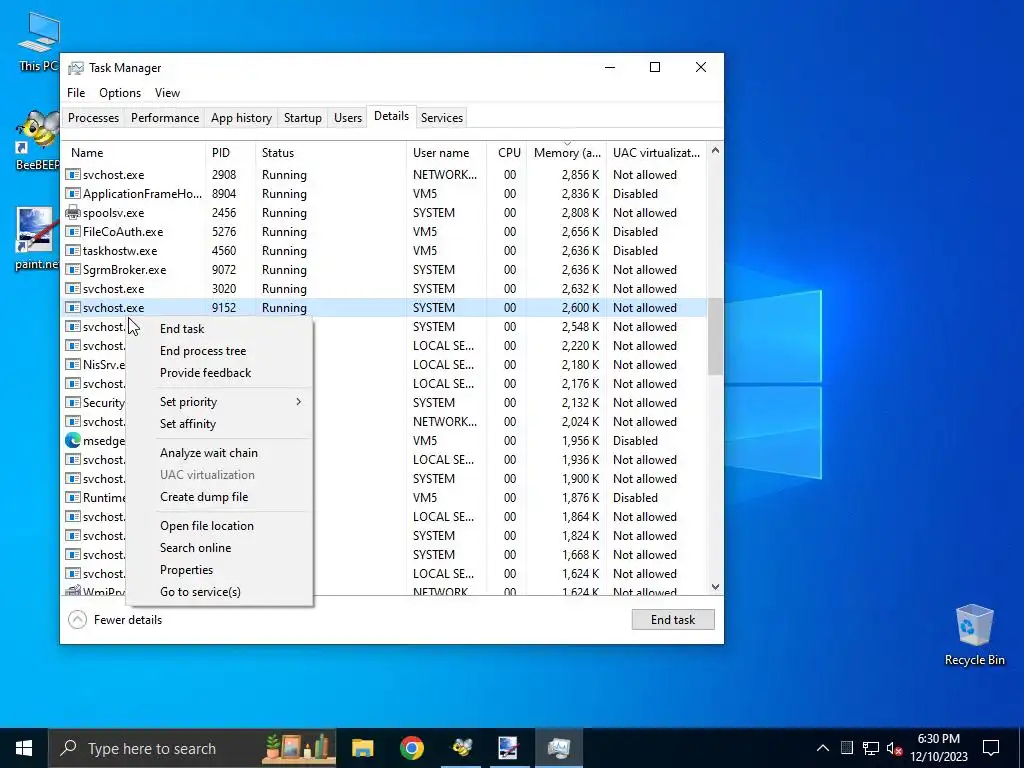
Task: Sort by the PID column header
Action: [x=231, y=153]
